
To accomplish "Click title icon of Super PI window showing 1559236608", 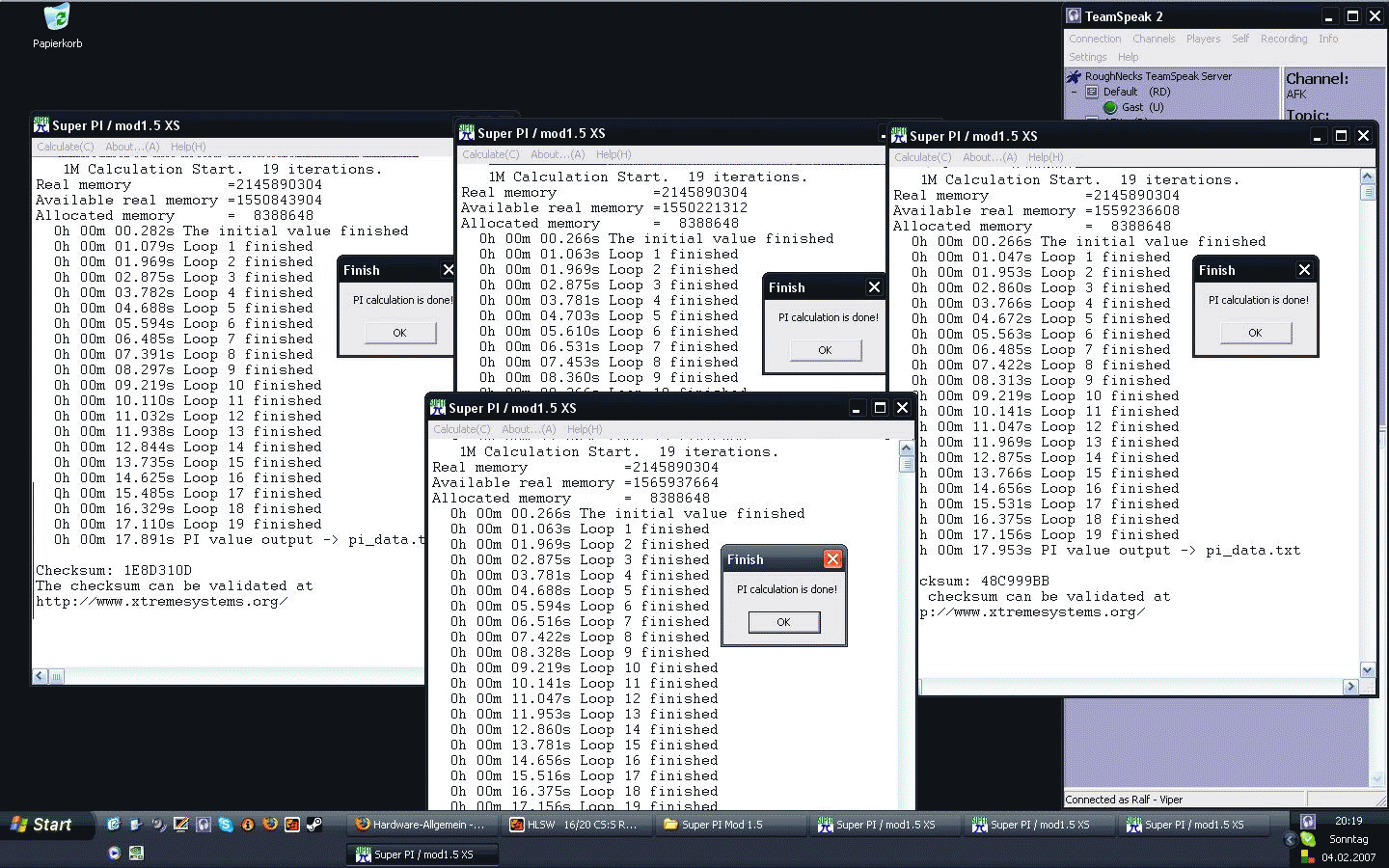I will point(898,135).
